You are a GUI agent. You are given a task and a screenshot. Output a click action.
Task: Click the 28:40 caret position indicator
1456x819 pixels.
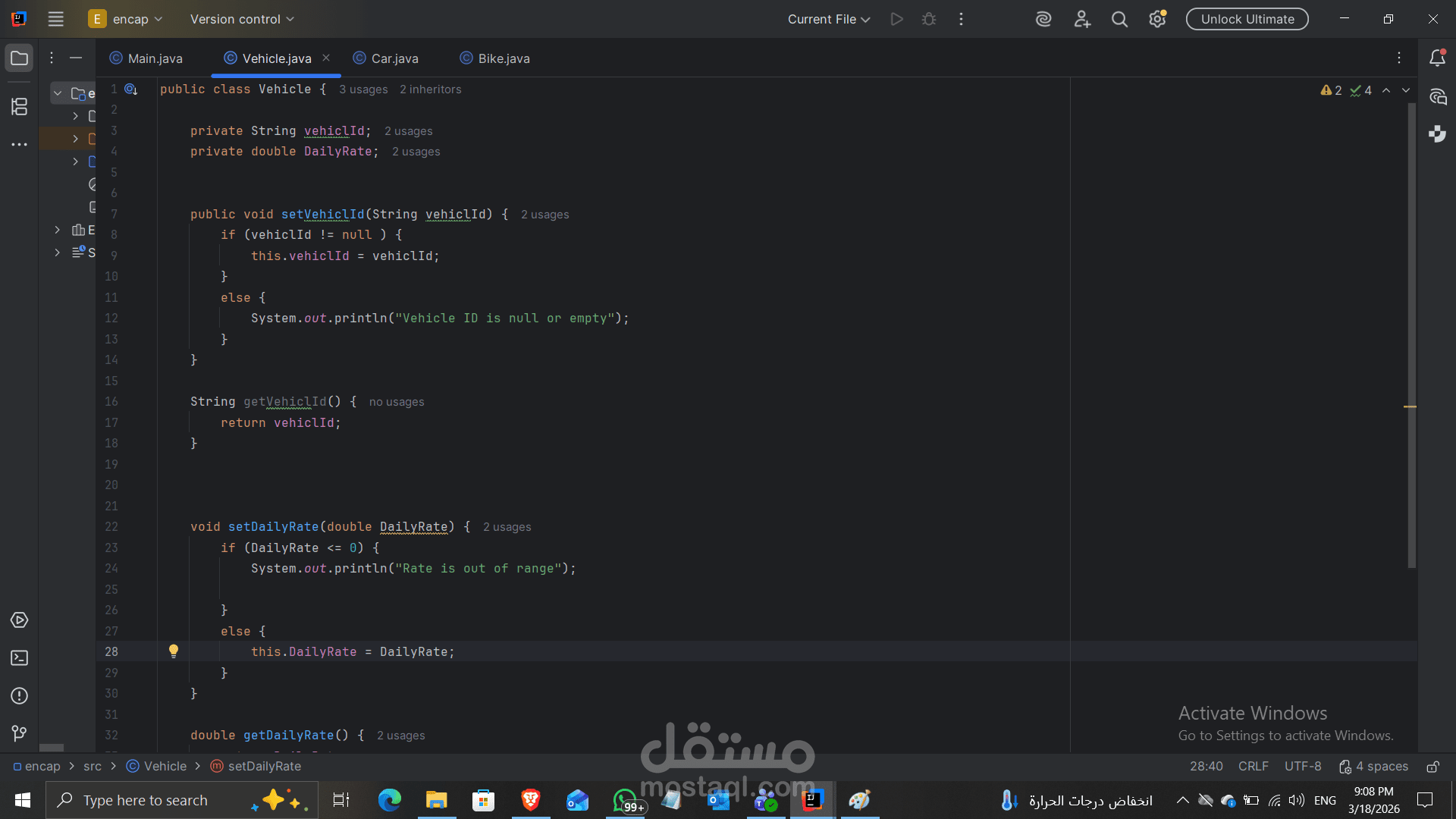[1206, 767]
